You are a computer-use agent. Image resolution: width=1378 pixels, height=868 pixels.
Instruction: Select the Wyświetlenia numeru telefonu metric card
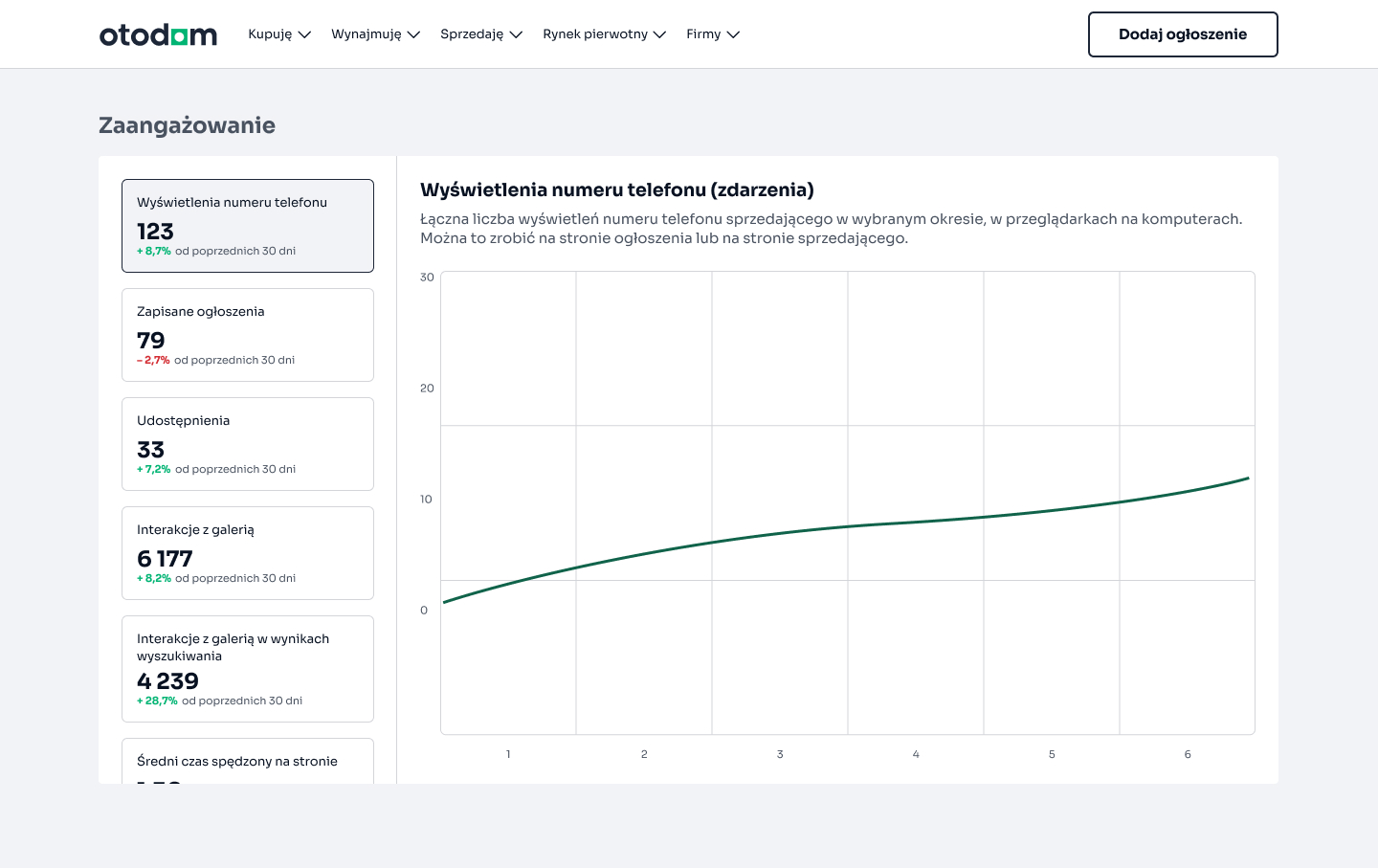(x=247, y=225)
